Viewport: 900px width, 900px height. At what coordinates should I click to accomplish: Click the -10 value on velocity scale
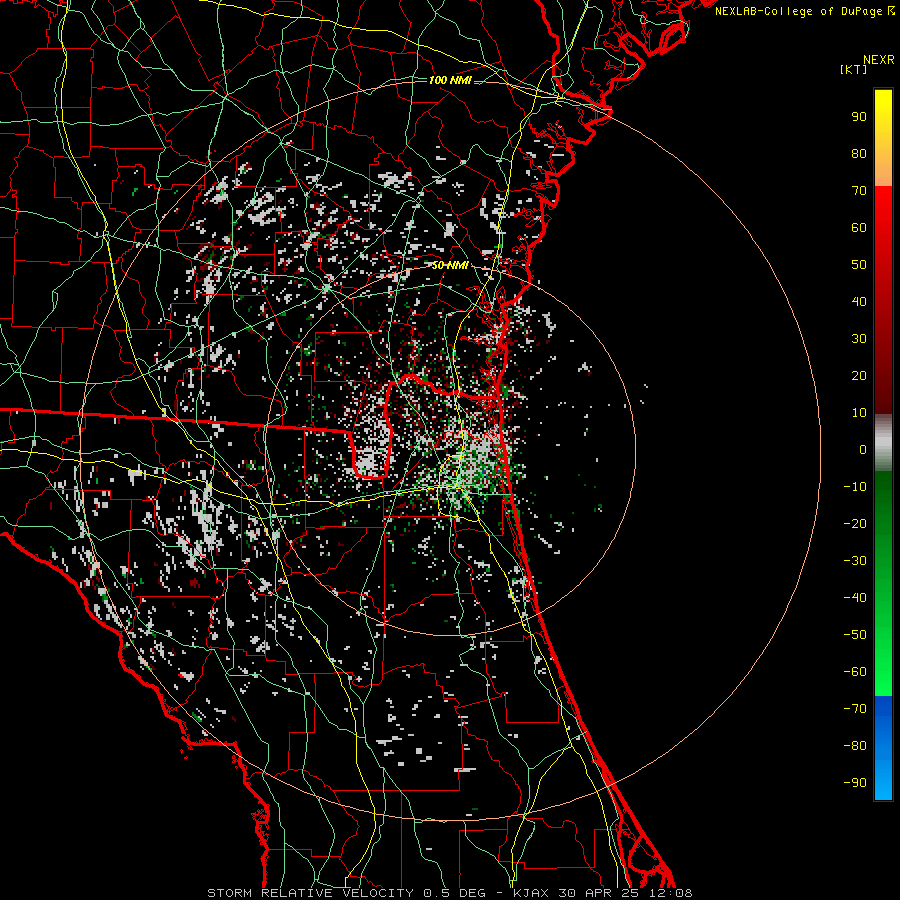tap(855, 487)
